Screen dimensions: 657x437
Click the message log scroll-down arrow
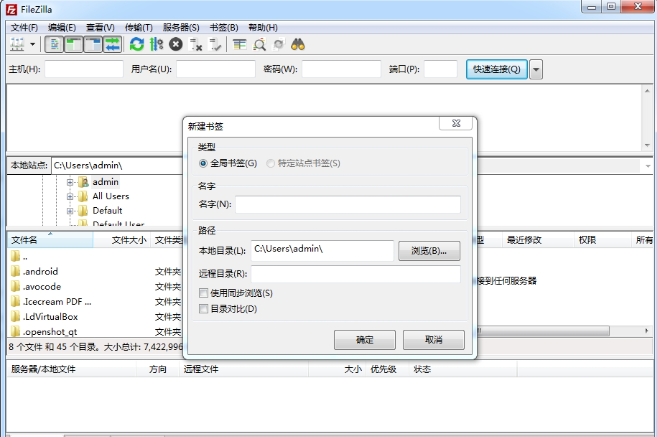tap(648, 145)
